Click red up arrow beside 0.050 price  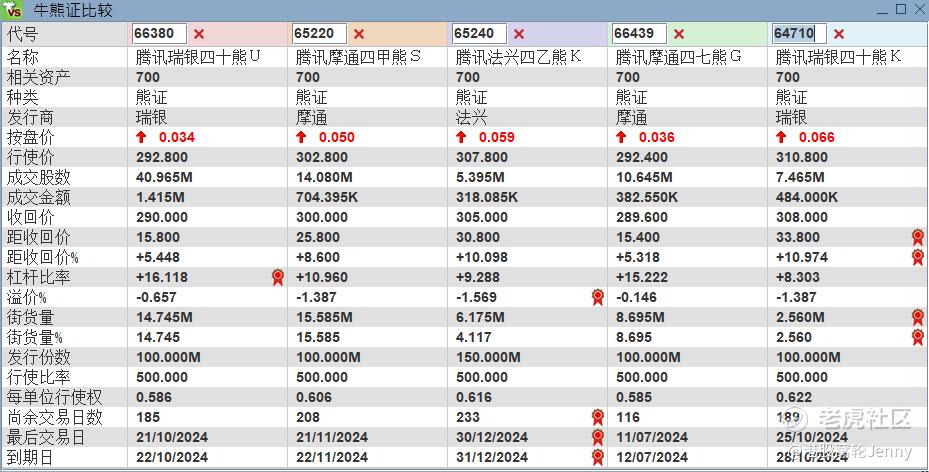[301, 137]
